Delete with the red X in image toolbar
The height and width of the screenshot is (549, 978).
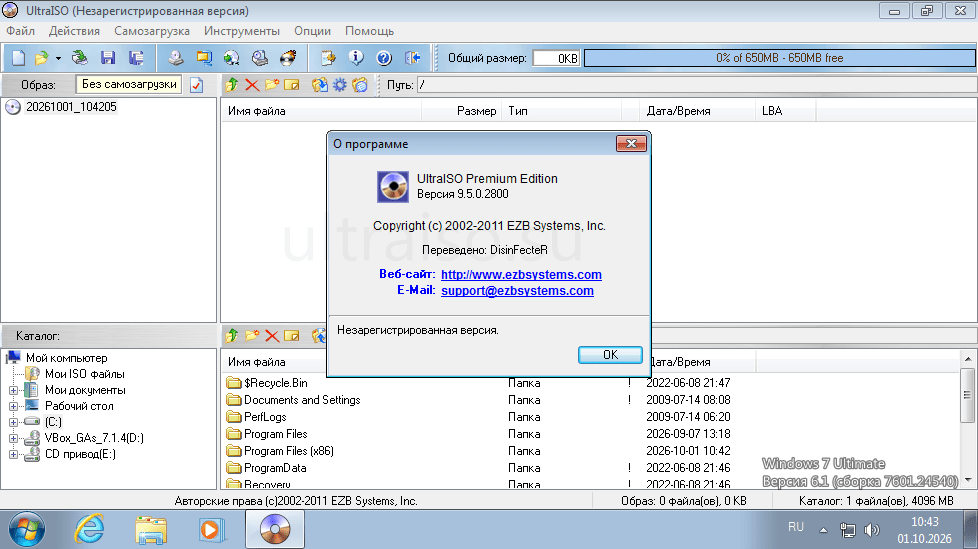click(252, 85)
